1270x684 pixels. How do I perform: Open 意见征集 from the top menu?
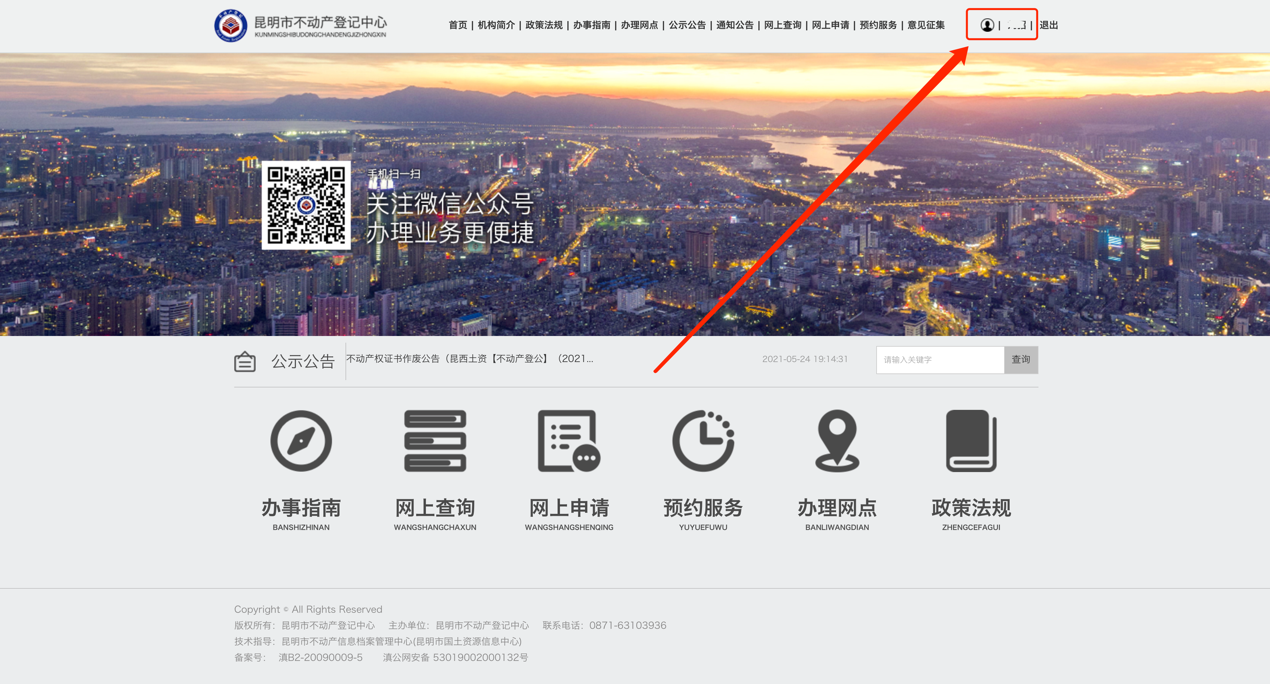coord(926,25)
